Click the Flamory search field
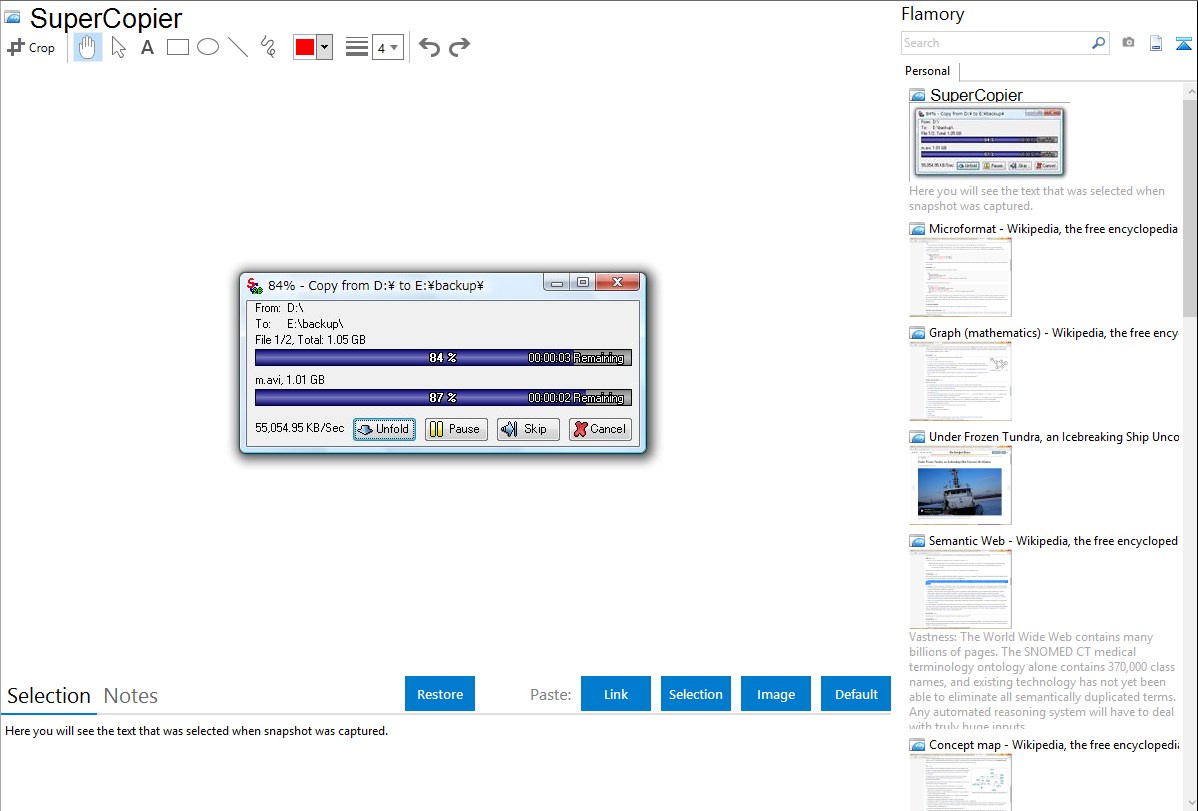 click(996, 43)
